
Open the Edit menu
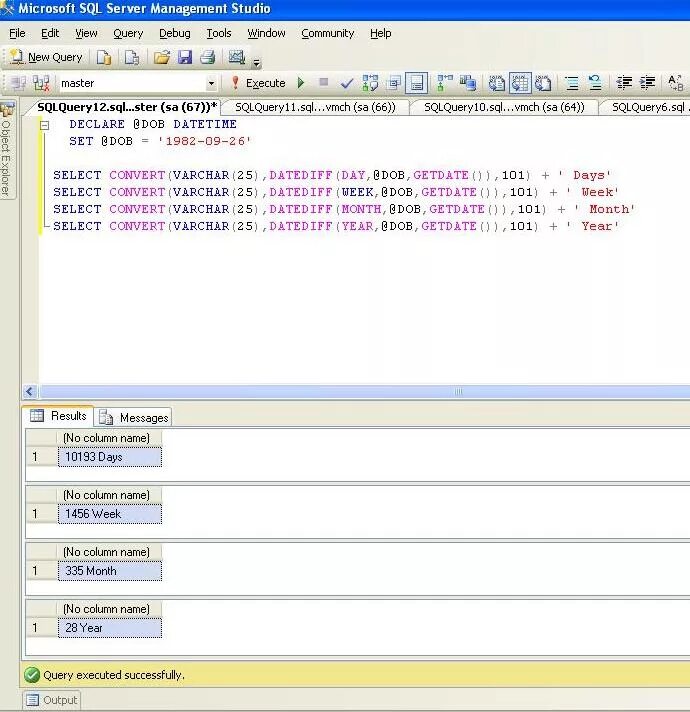[50, 33]
